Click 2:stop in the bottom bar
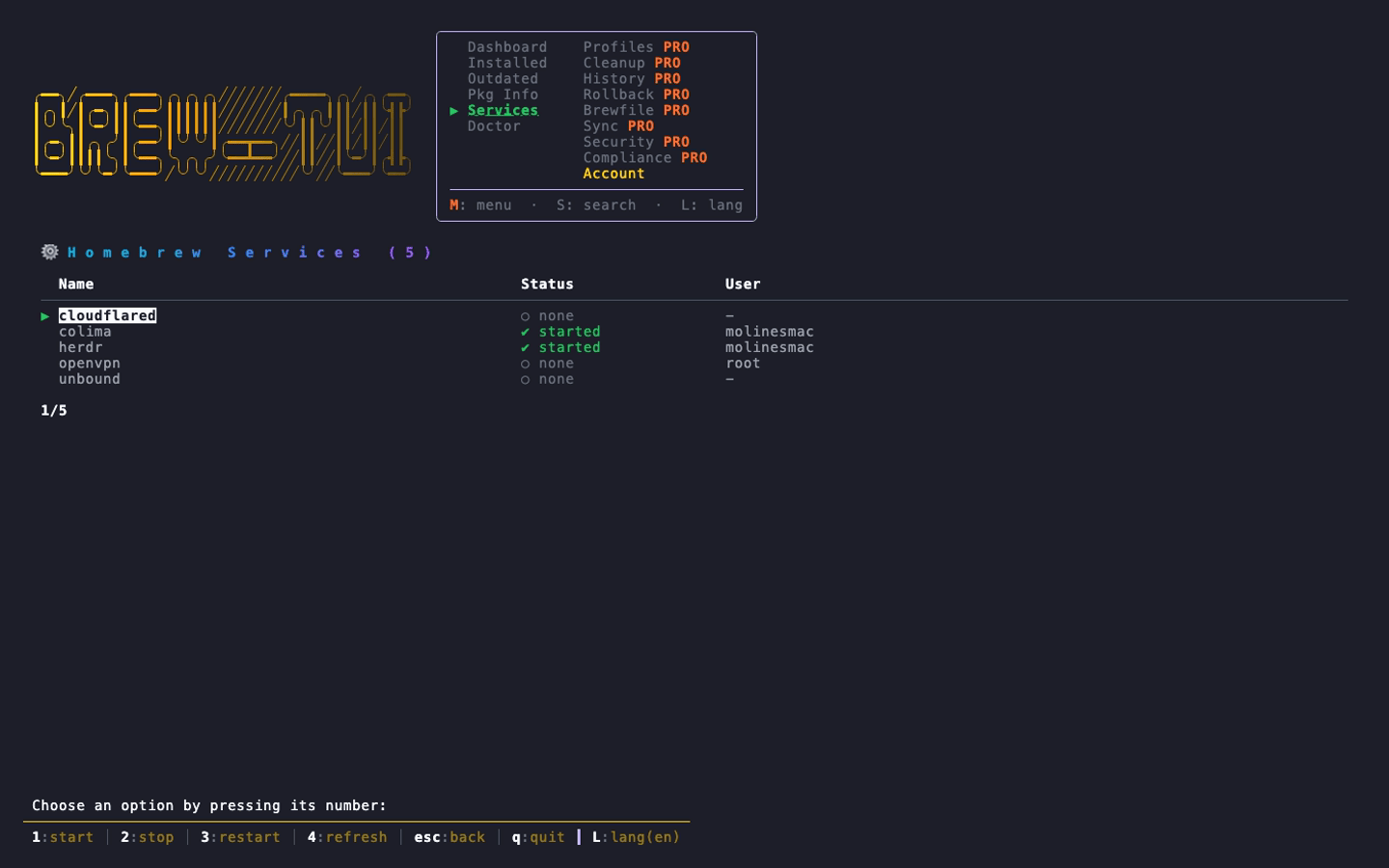The height and width of the screenshot is (868, 1389). (x=147, y=837)
